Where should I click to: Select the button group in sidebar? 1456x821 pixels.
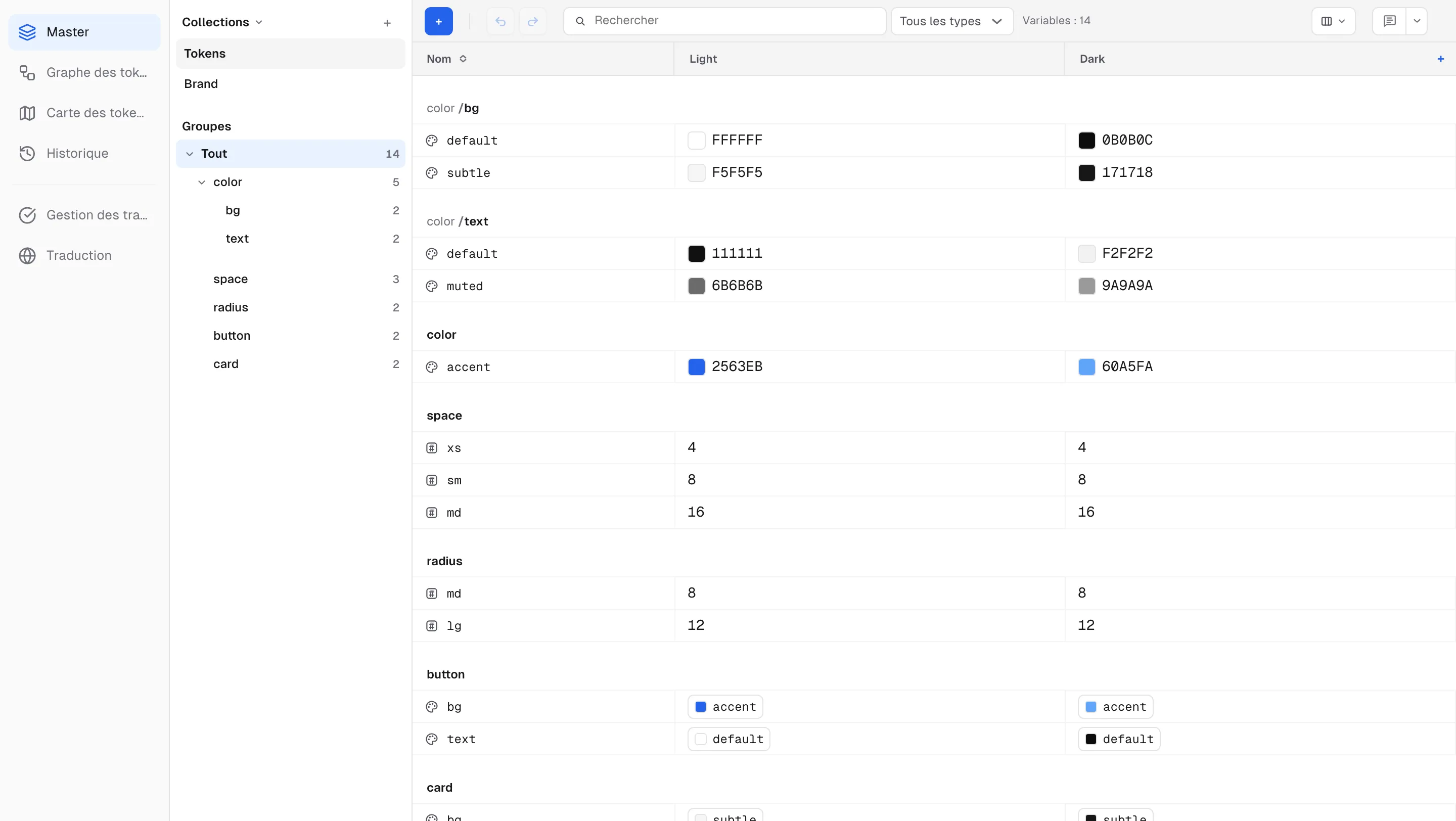coord(291,336)
